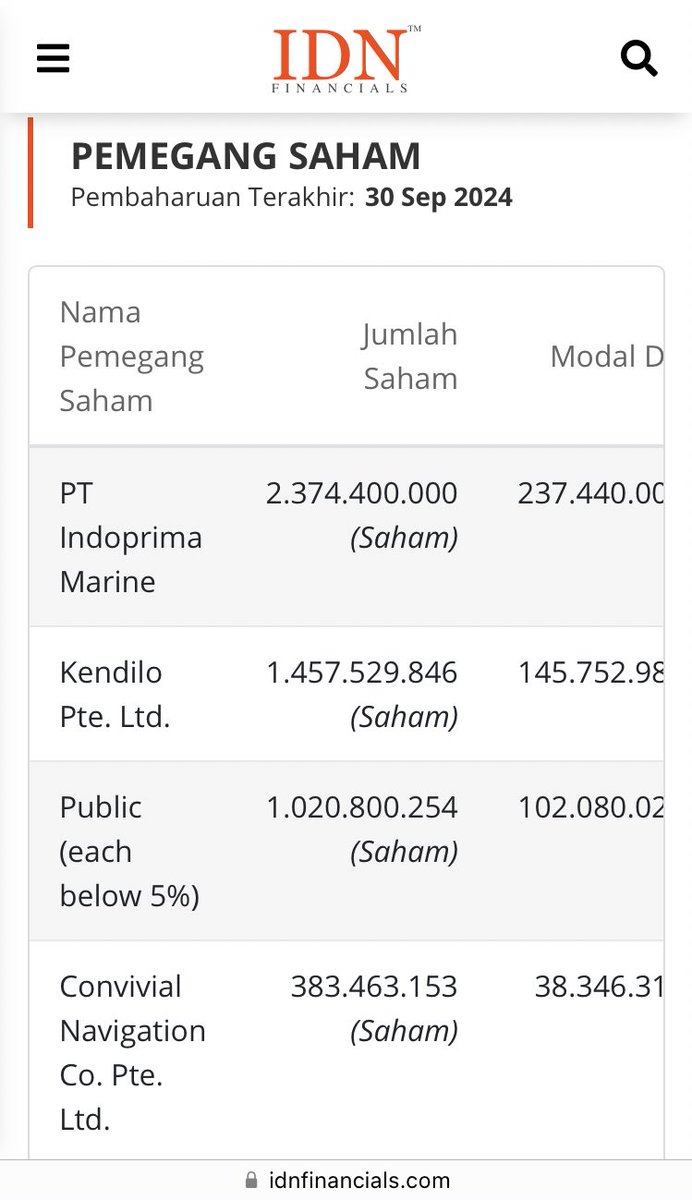Open the hamburger navigation menu
This screenshot has width=692, height=1200.
pos(53,59)
